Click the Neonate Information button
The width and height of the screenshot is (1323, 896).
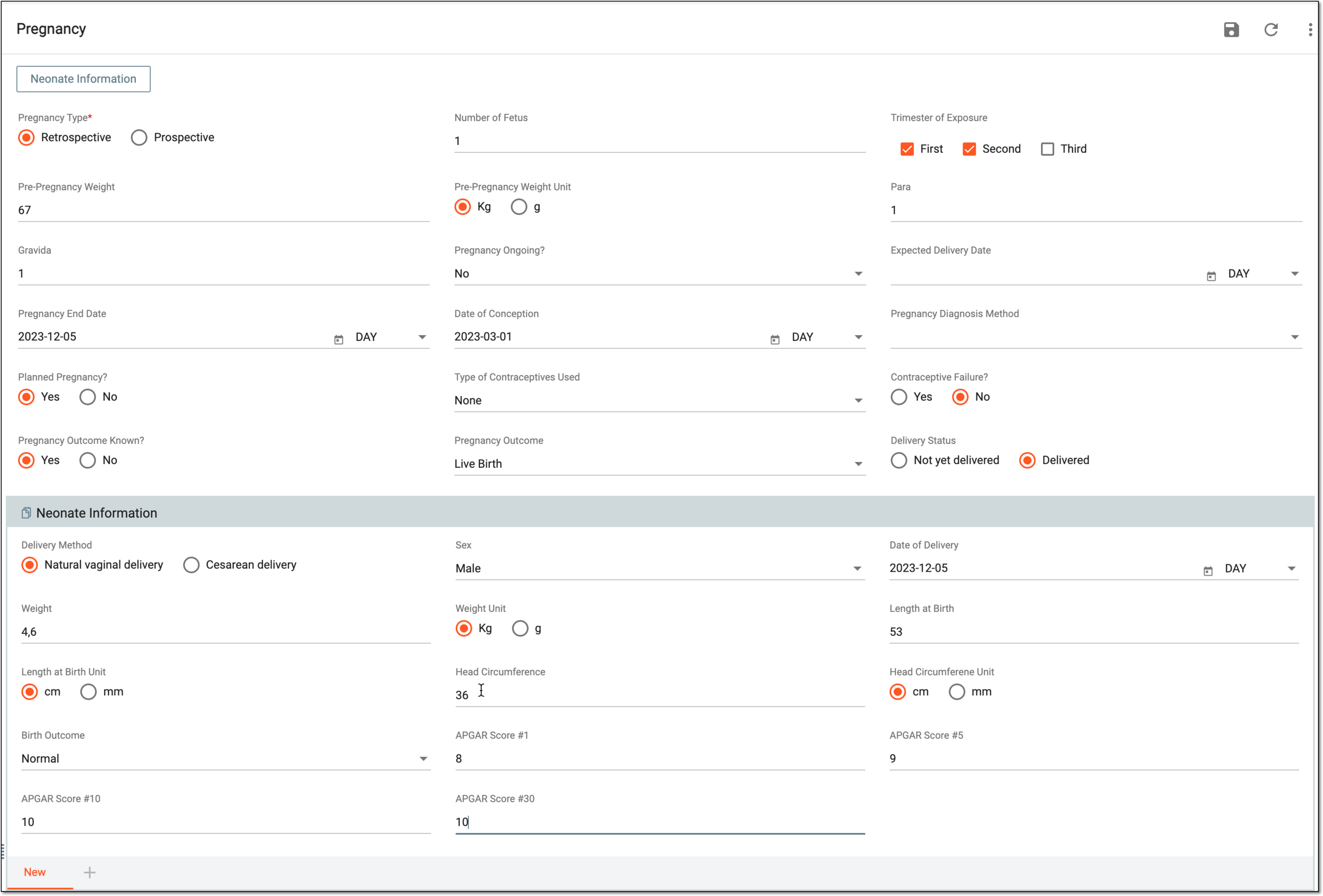[x=83, y=79]
